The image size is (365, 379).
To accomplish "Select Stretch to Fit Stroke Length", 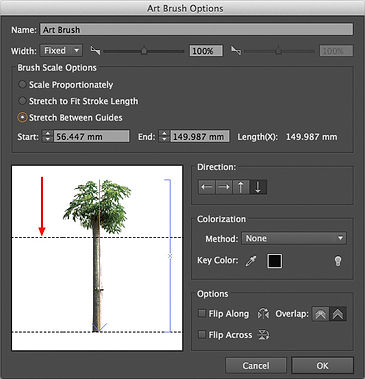I will coord(22,101).
